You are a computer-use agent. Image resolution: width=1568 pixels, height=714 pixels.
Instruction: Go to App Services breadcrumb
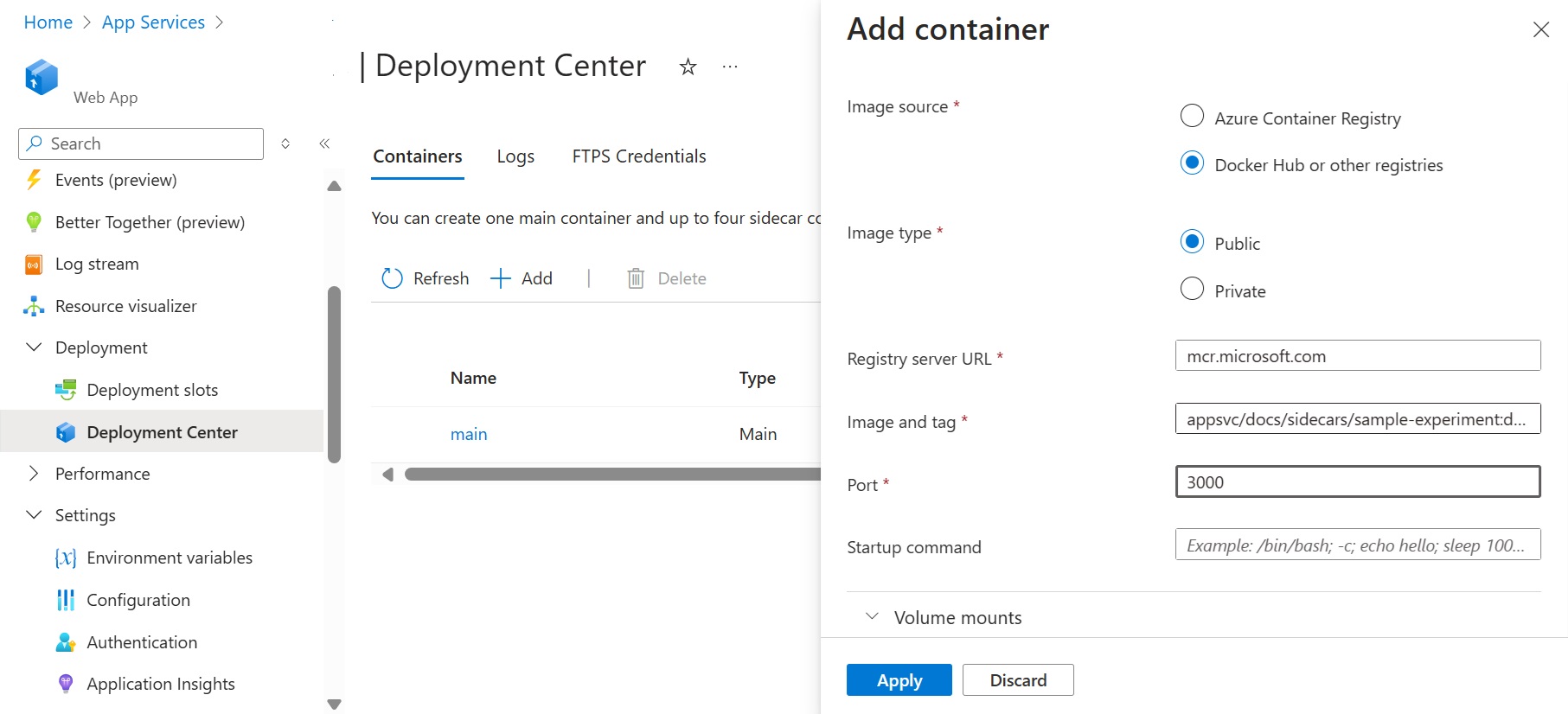pos(153,22)
